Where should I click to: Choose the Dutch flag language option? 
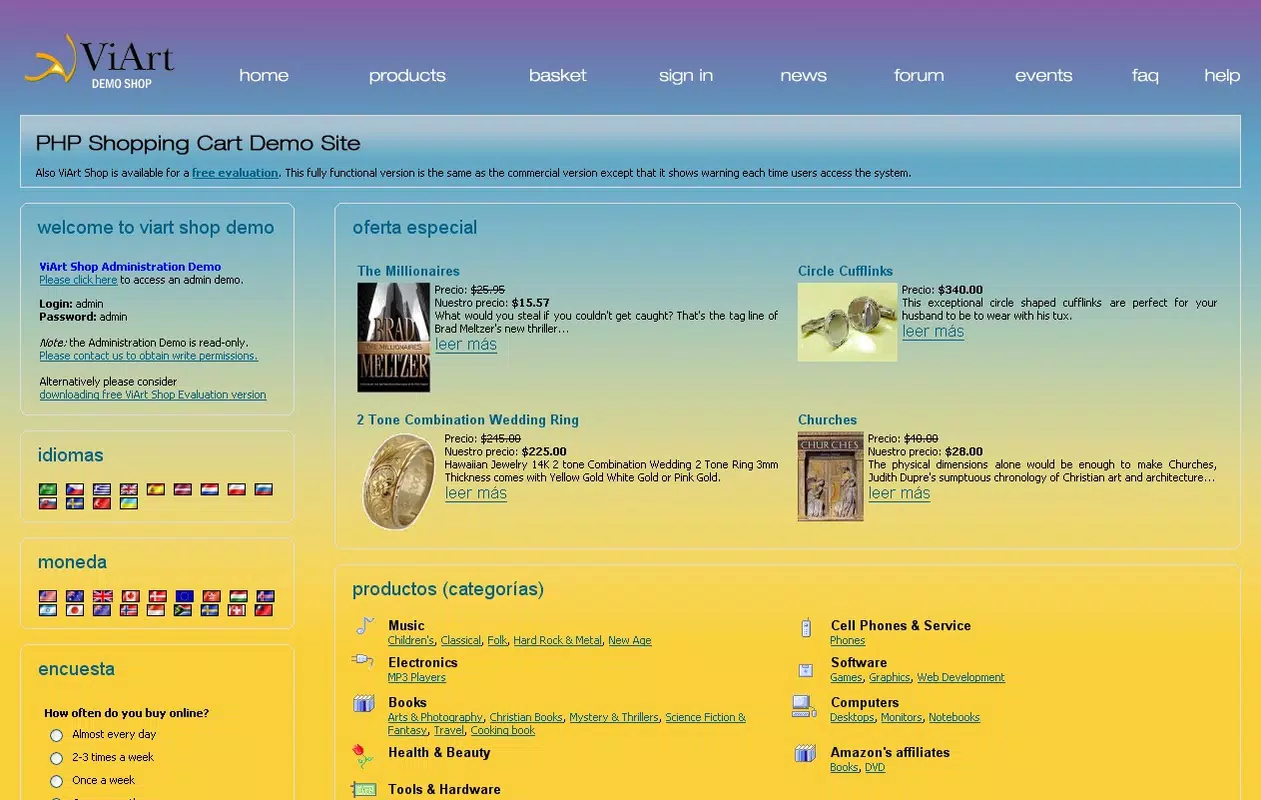(210, 489)
